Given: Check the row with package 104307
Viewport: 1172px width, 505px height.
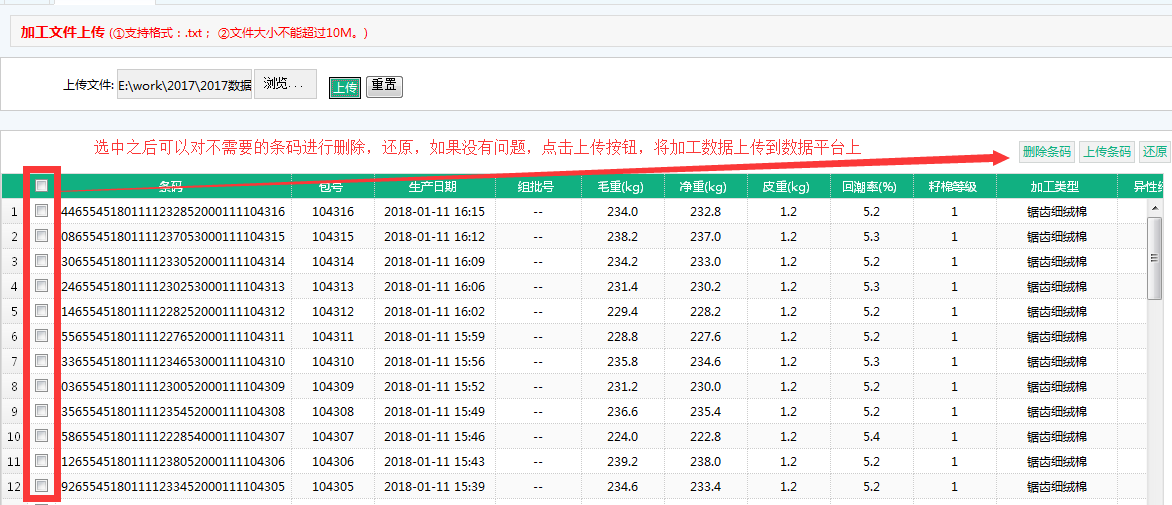Looking at the screenshot, I should pyautogui.click(x=42, y=436).
